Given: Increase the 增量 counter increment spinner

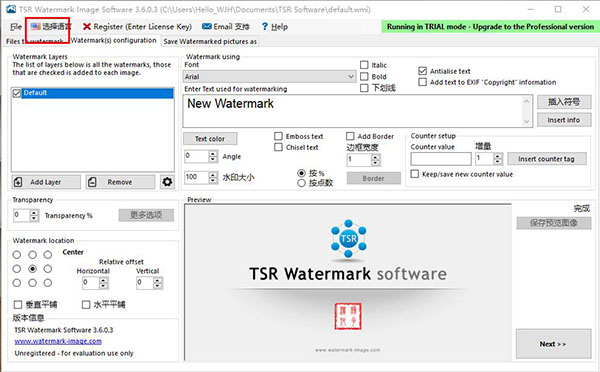Looking at the screenshot, I should click(x=497, y=156).
